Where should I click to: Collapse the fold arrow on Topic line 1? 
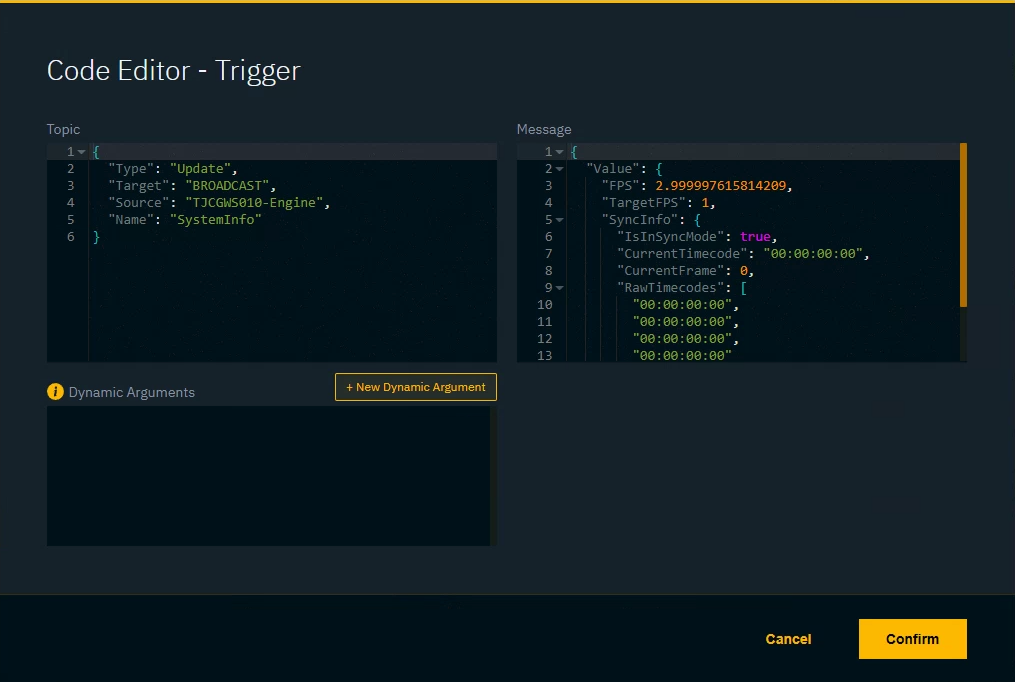[81, 152]
